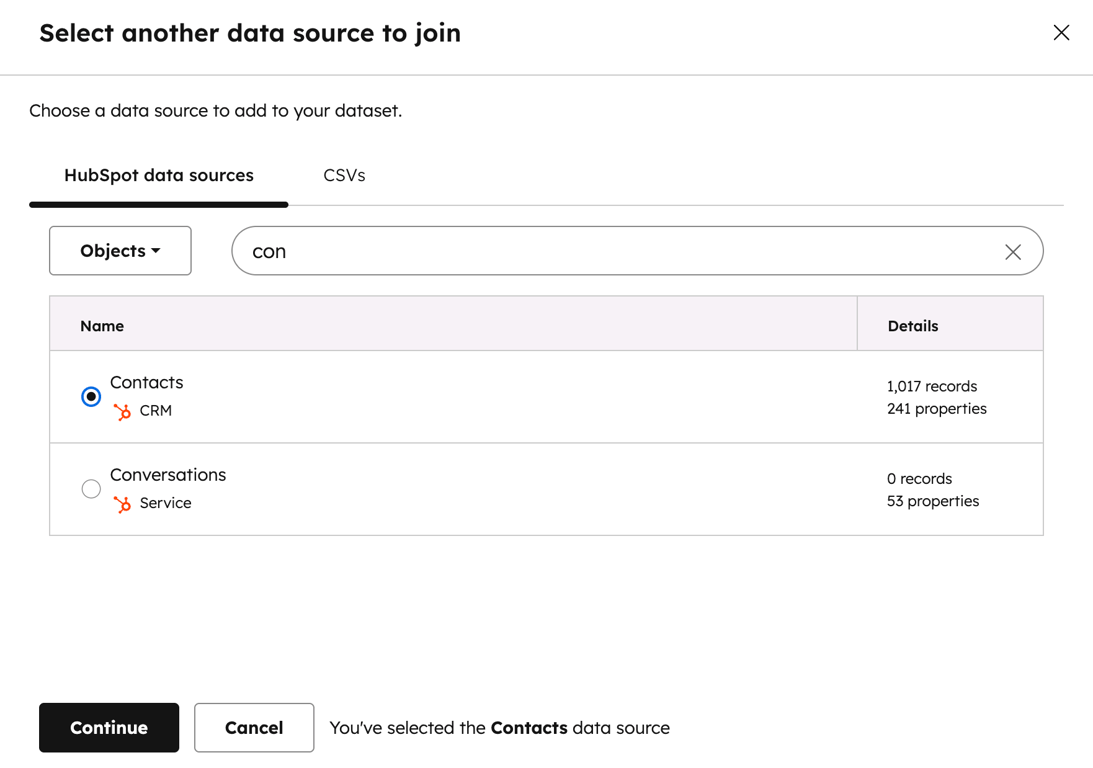The width and height of the screenshot is (1093, 768).
Task: Click the CRM label under Contacts
Action: 156,411
